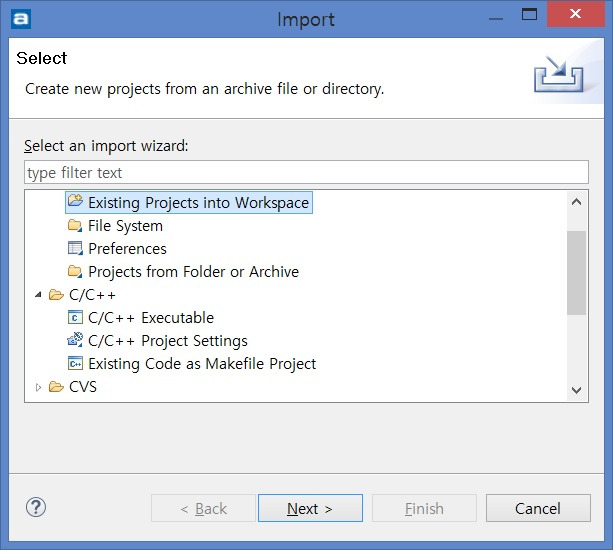Viewport: 613px width, 550px height.
Task: Click the Projects from Folder or Archive icon
Action: pyautogui.click(x=75, y=272)
